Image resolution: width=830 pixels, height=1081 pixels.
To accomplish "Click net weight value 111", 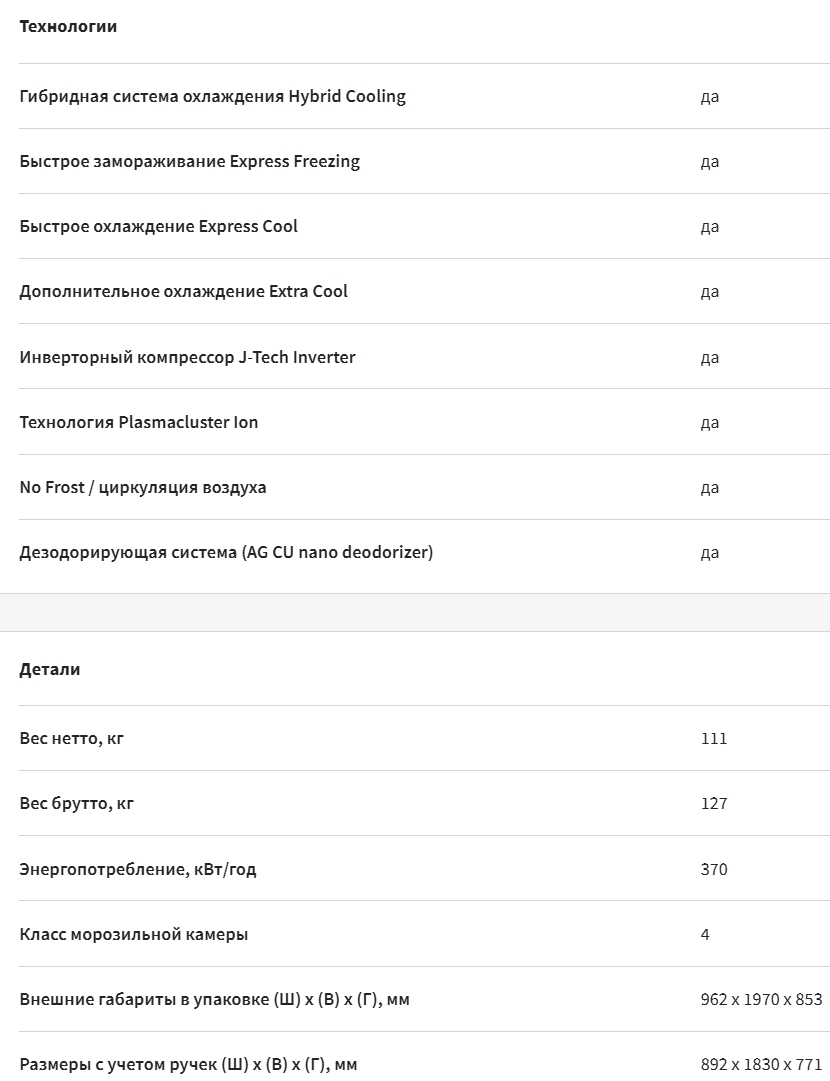I will pyautogui.click(x=713, y=738).
